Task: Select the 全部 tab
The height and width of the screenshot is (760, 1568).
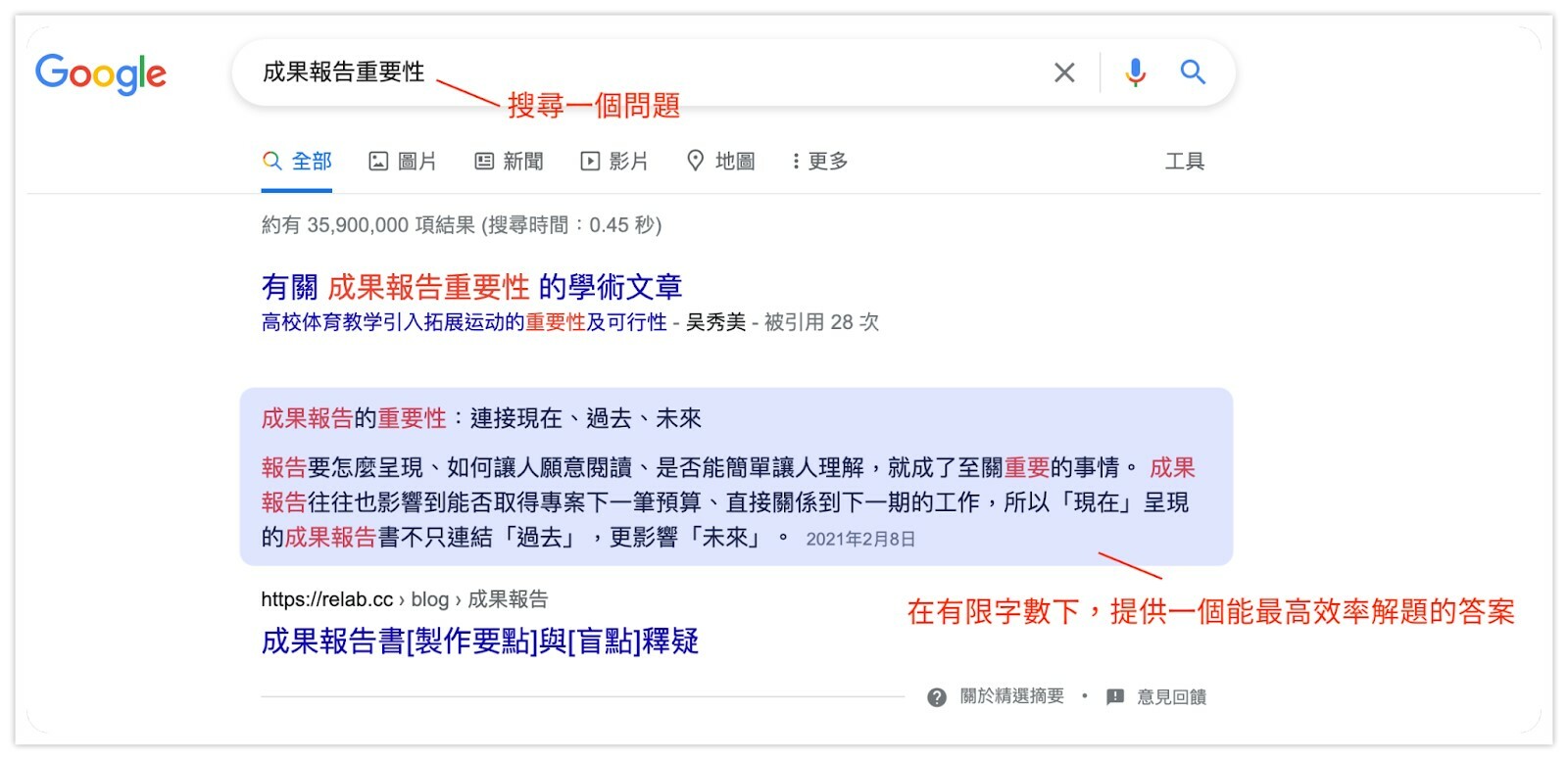Action: (x=298, y=162)
